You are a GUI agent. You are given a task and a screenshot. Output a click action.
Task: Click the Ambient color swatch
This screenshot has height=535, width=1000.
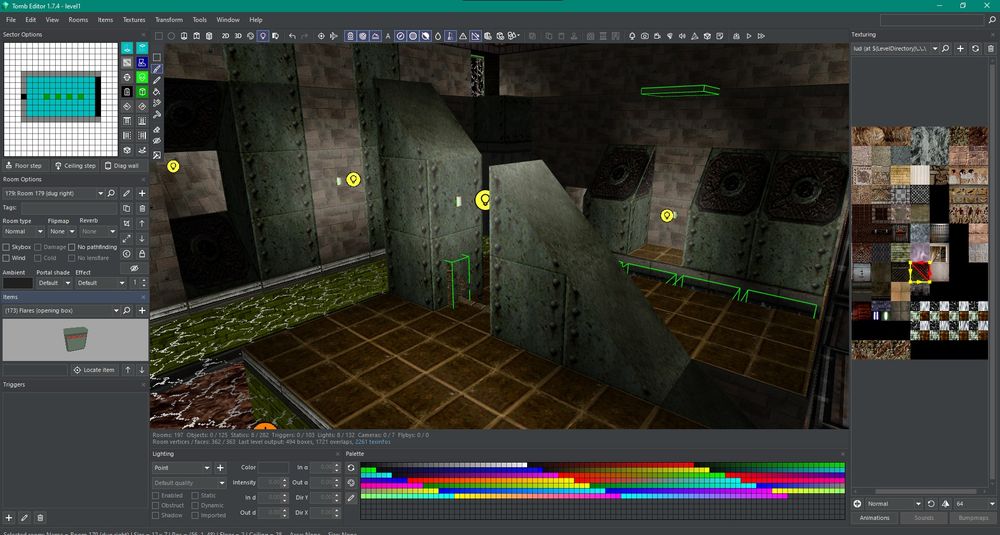(18, 282)
